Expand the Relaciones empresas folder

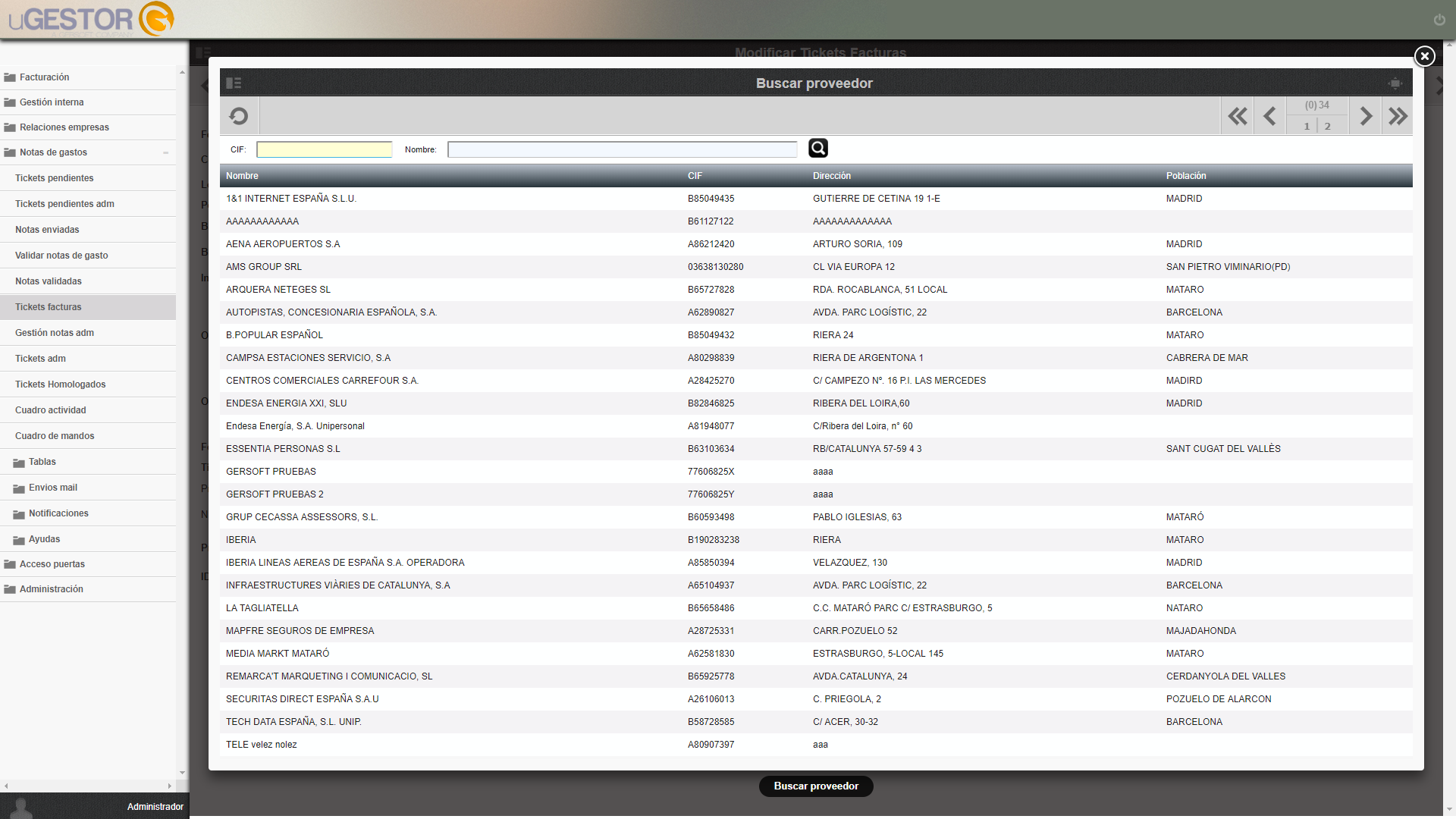88,127
